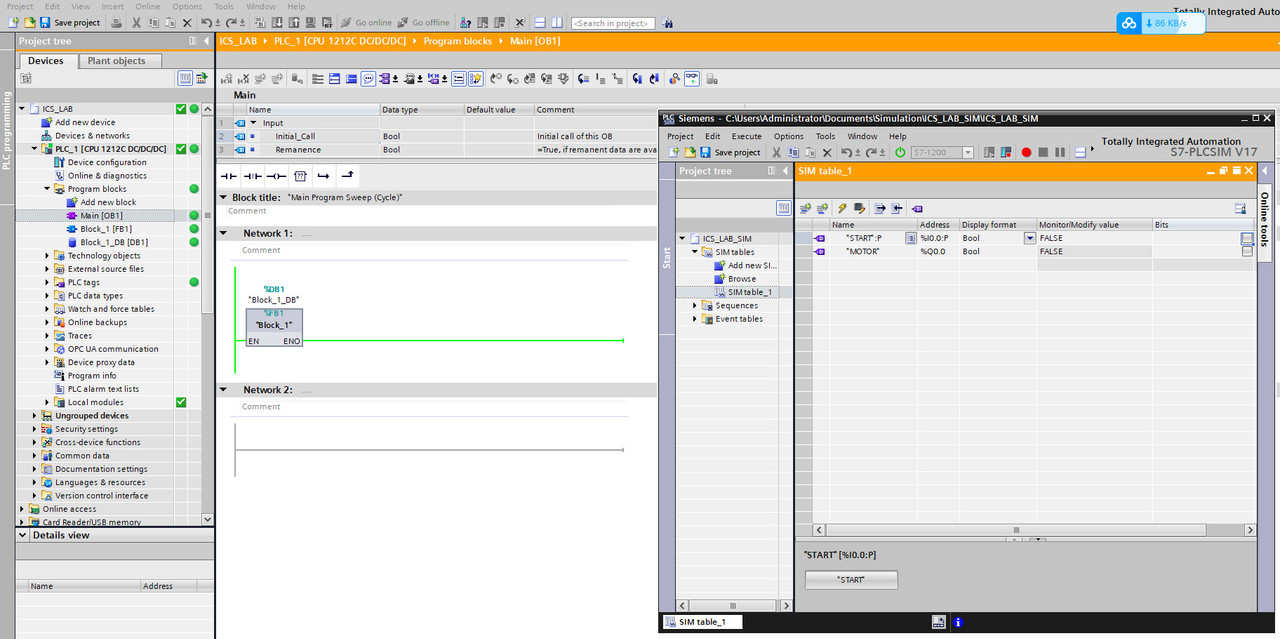The image size is (1280, 639).
Task: Click Go online in TIA toolbar
Action: [365, 22]
